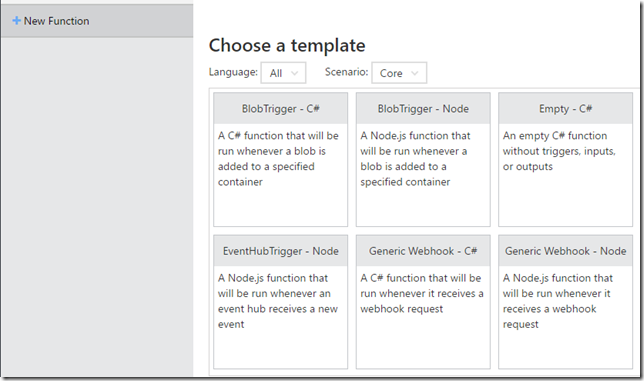Image resolution: width=644 pixels, height=381 pixels.
Task: Click description 'A C# function that will be run whenever it receives a webhook'
Action: point(422,293)
